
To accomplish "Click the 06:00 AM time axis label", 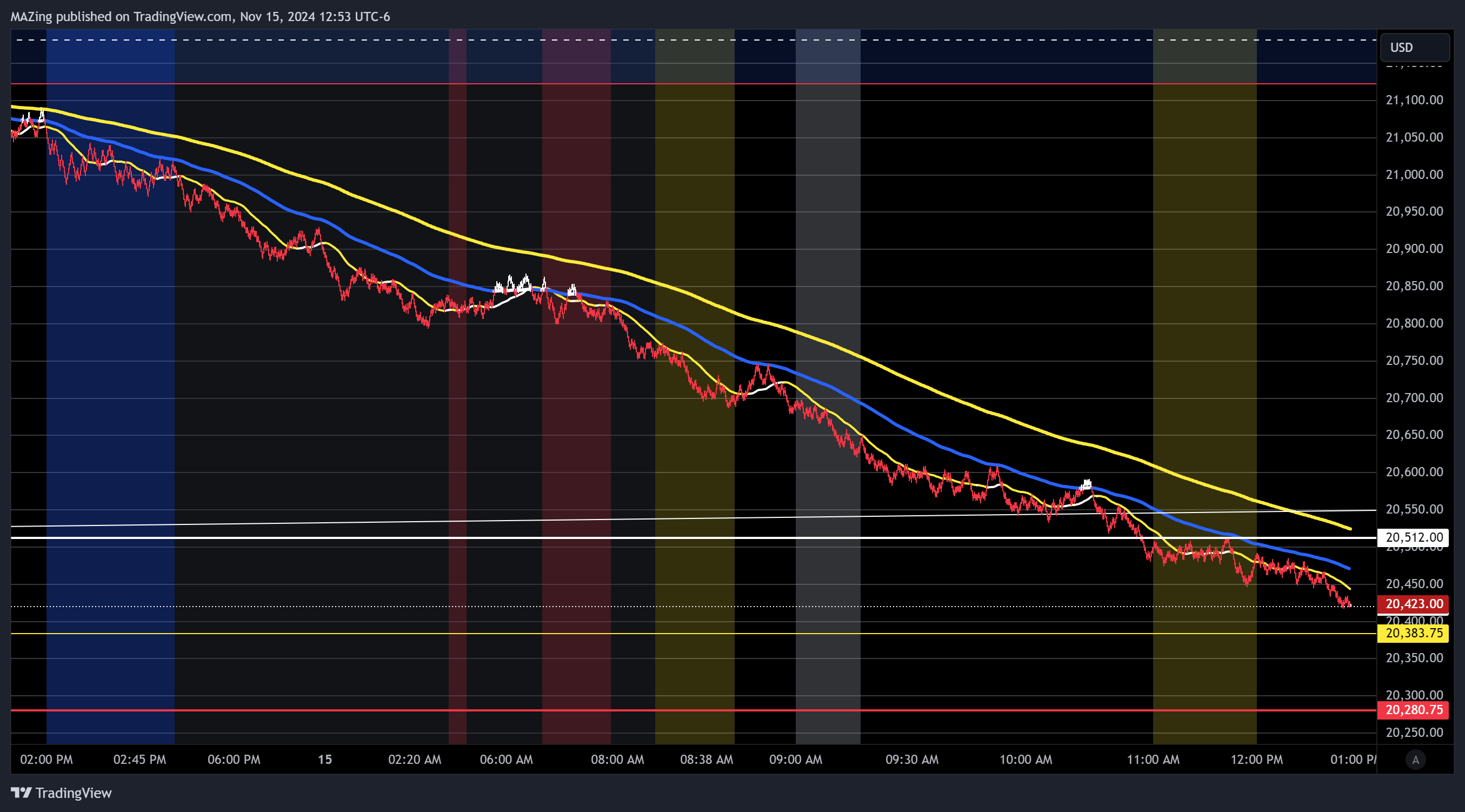I will click(506, 760).
